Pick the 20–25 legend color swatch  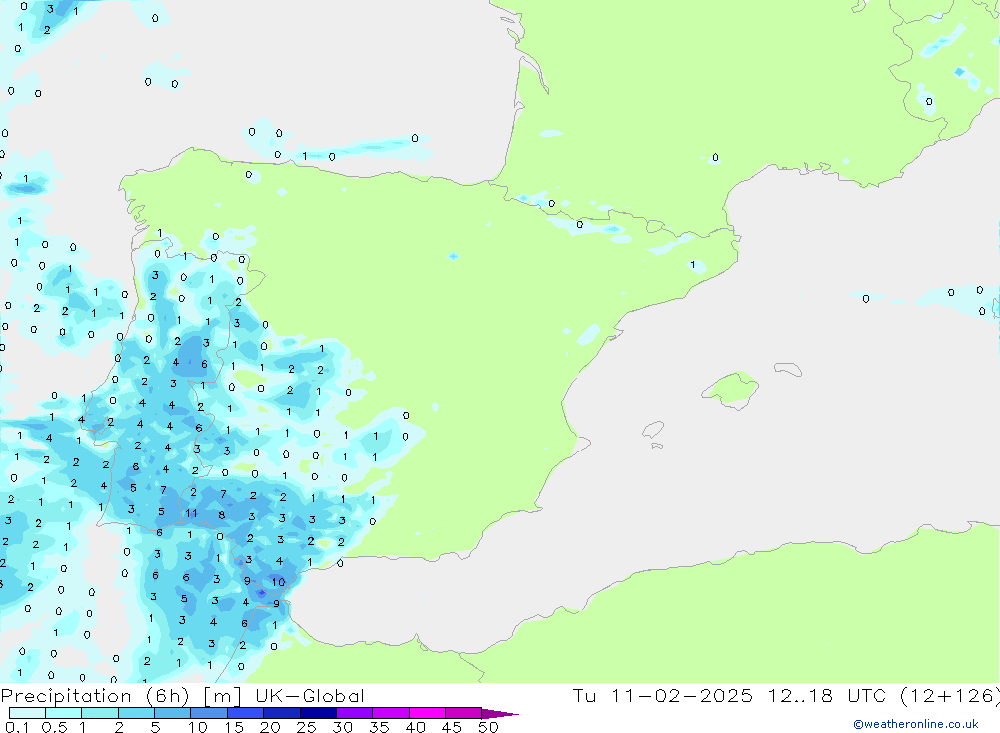(282, 713)
